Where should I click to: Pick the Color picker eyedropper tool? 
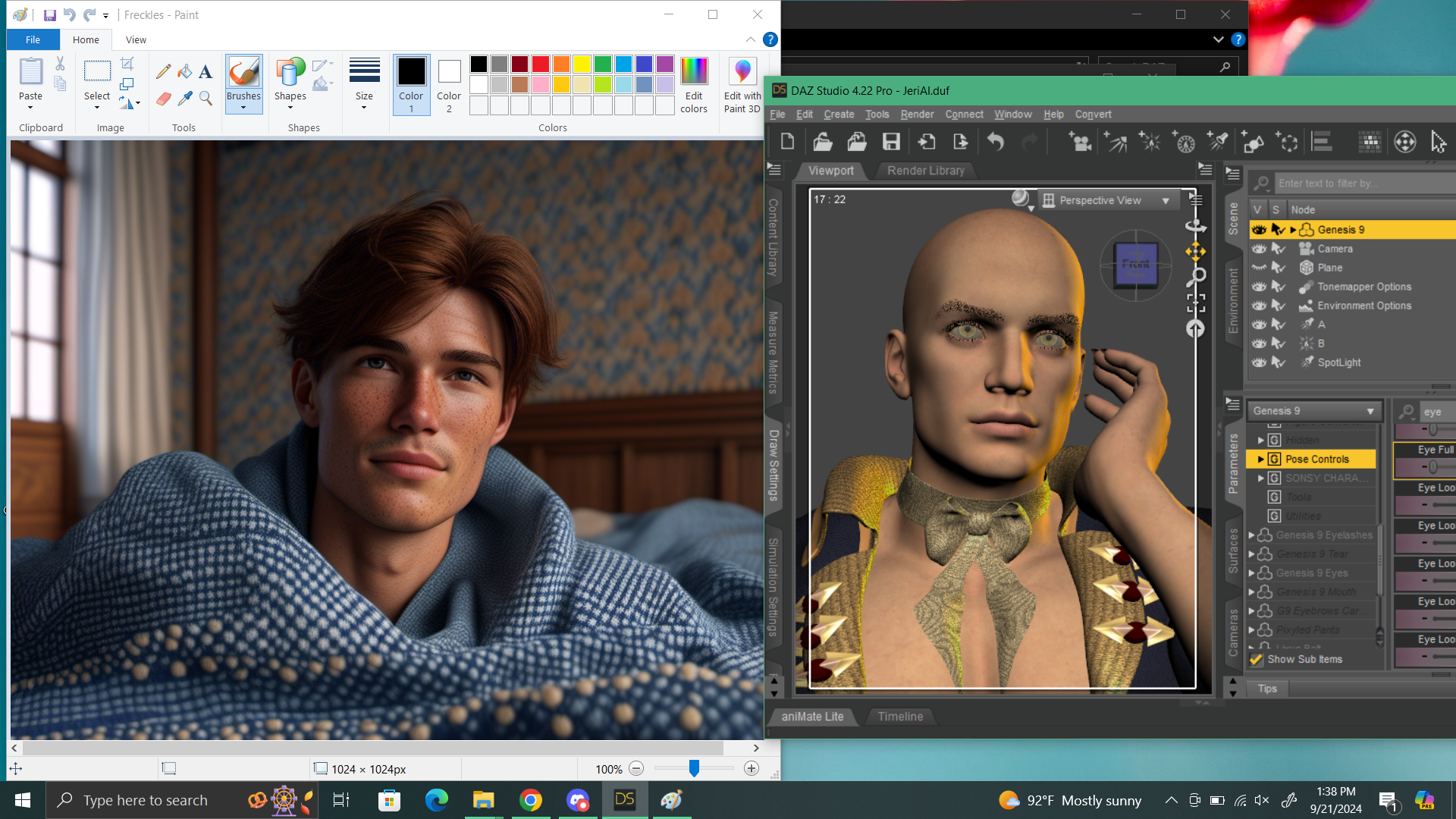184,99
